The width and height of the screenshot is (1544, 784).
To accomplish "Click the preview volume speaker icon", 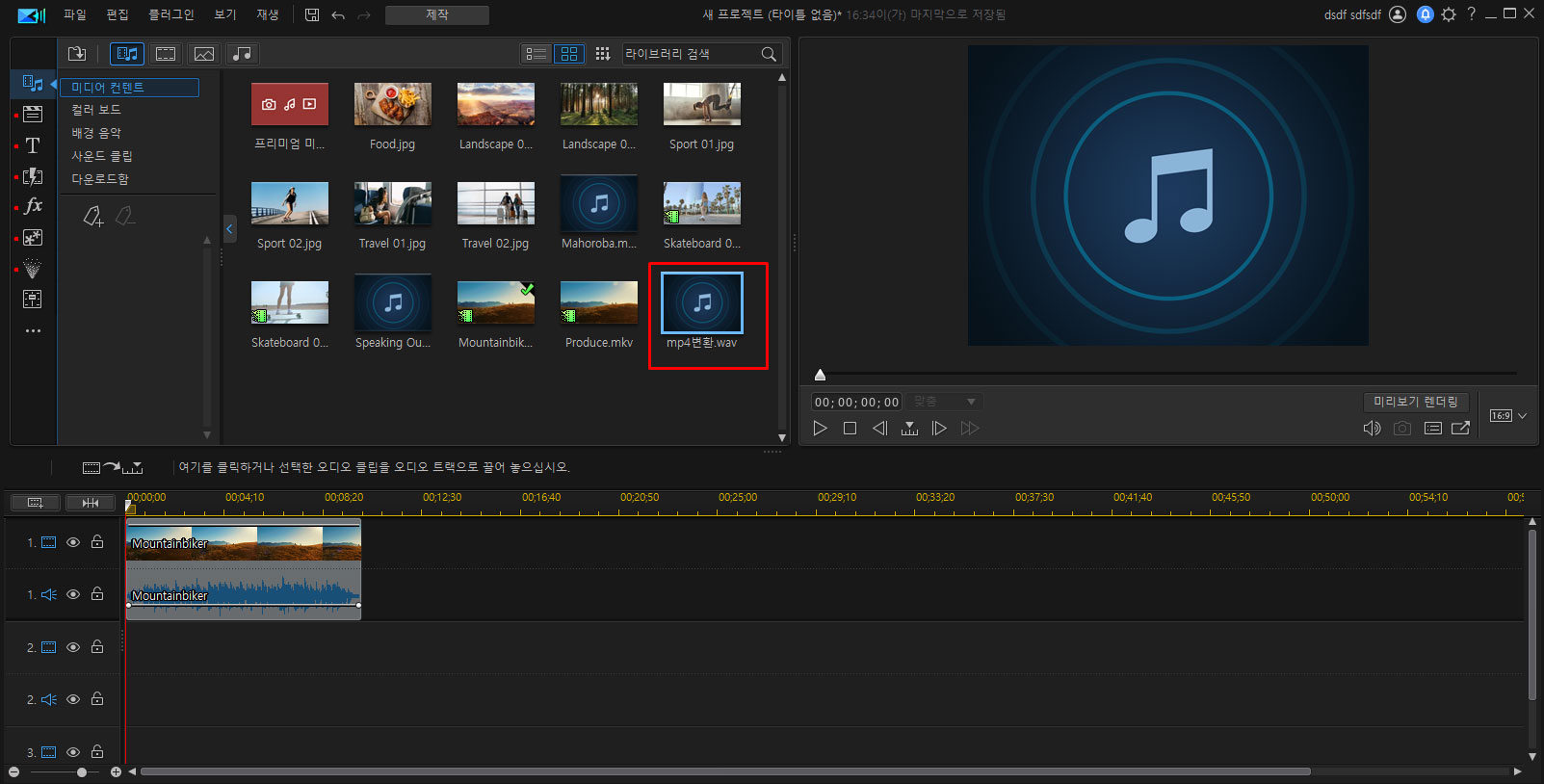I will (1372, 429).
